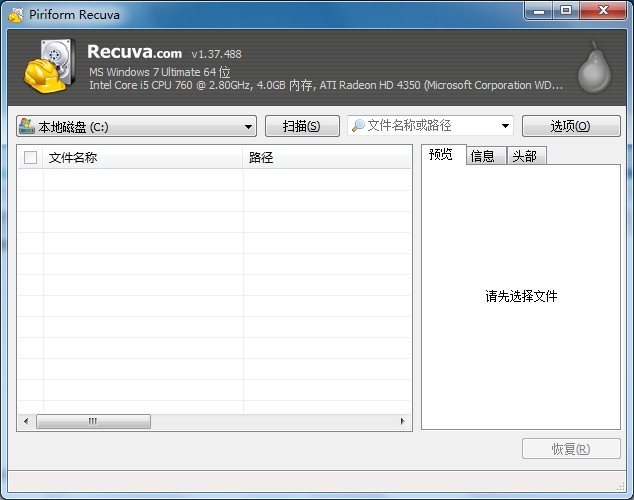Click the right arrow of horizontal scrollbar

404,422
